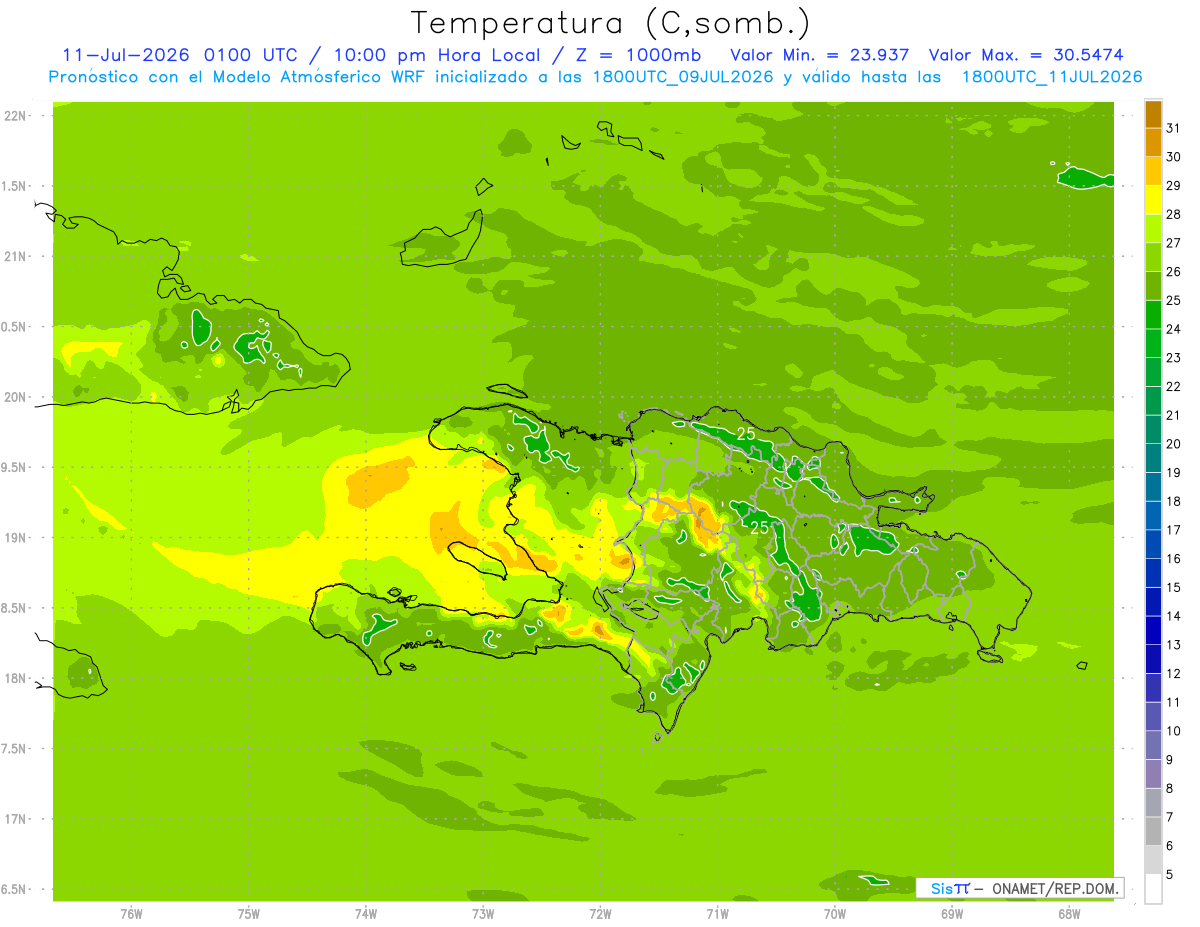Click the '69W' longitude axis label
The image size is (1200, 927).
point(952,915)
